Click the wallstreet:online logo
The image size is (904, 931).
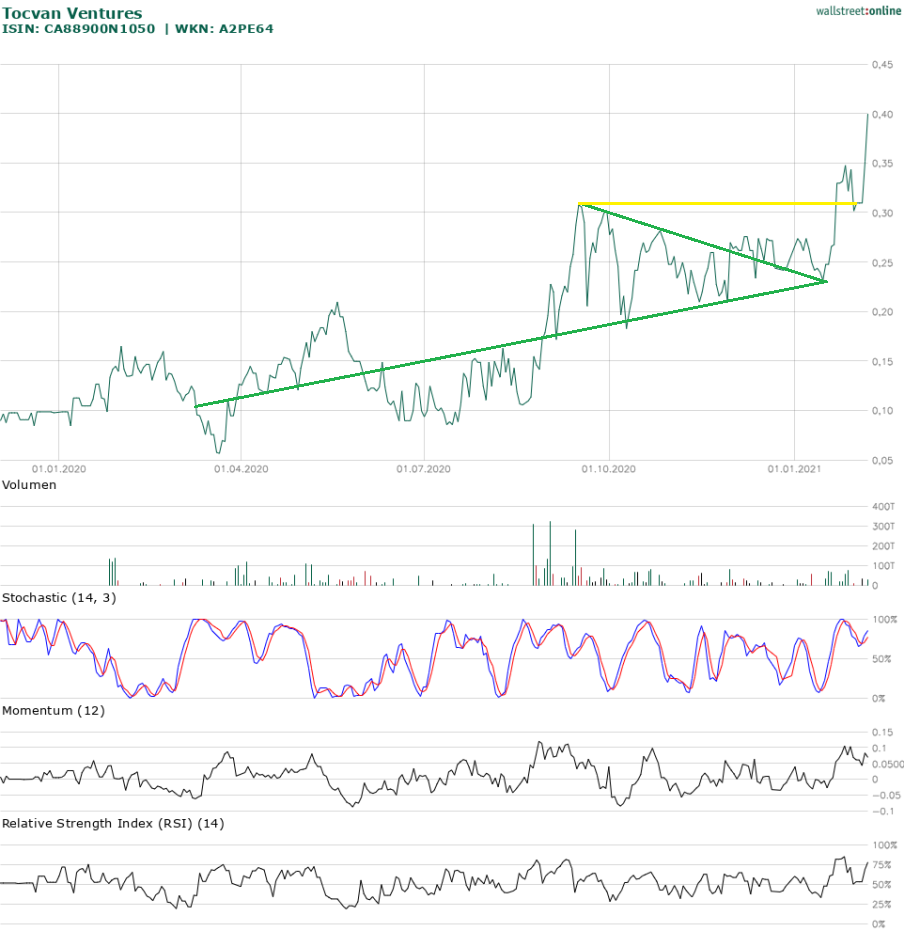click(858, 11)
